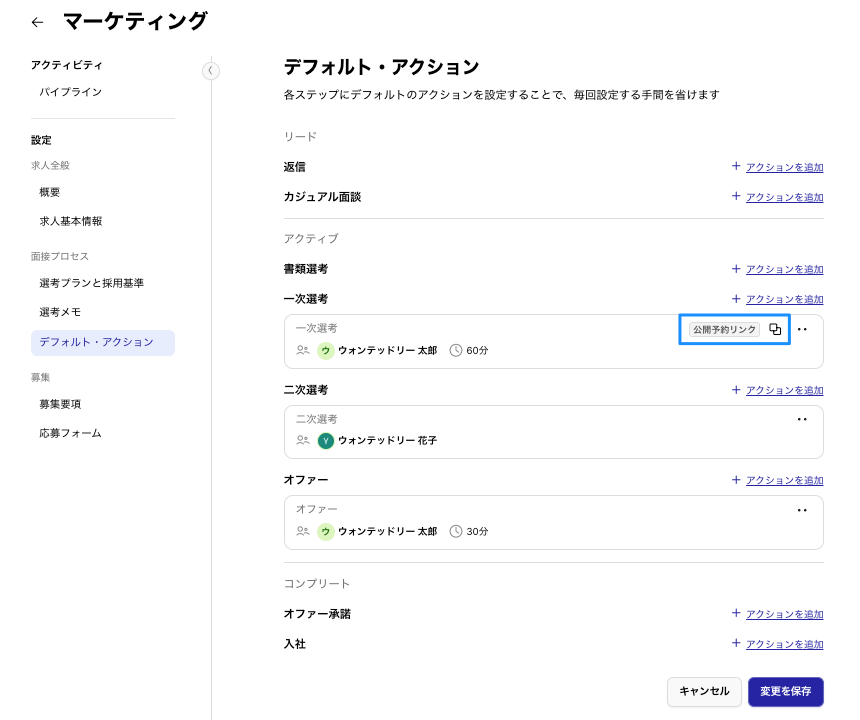Collapse the left sidebar with chevron button
This screenshot has width=860, height=720.
click(x=210, y=71)
